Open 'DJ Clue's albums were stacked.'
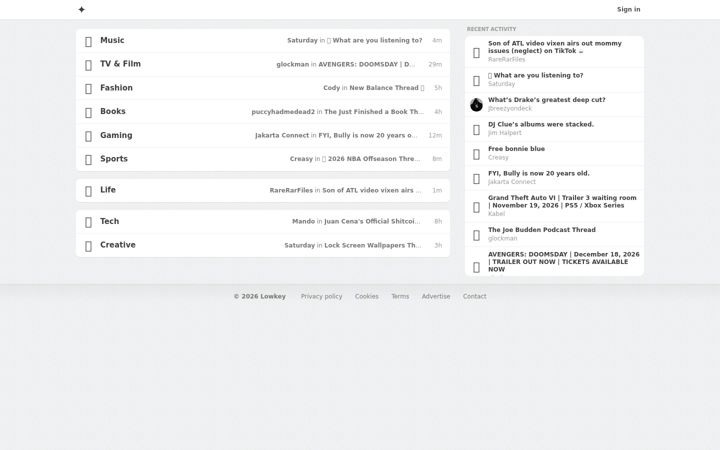 coord(540,124)
